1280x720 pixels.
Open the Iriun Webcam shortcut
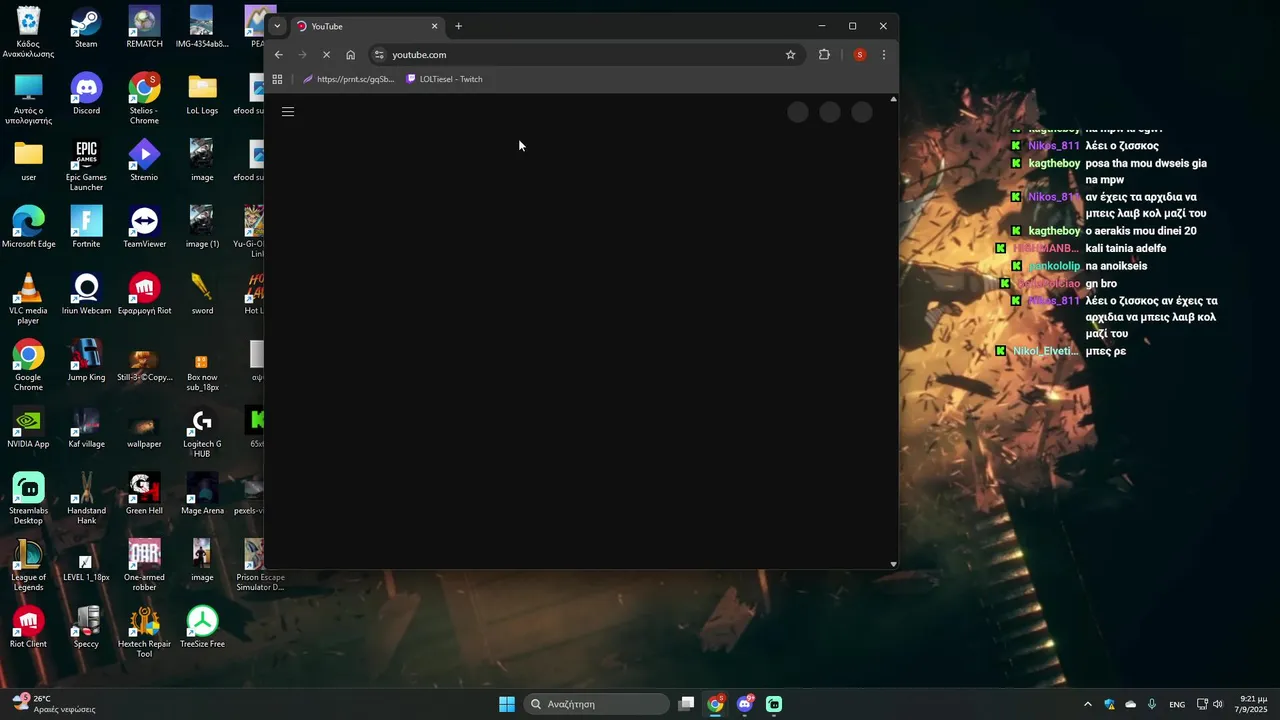click(x=86, y=296)
